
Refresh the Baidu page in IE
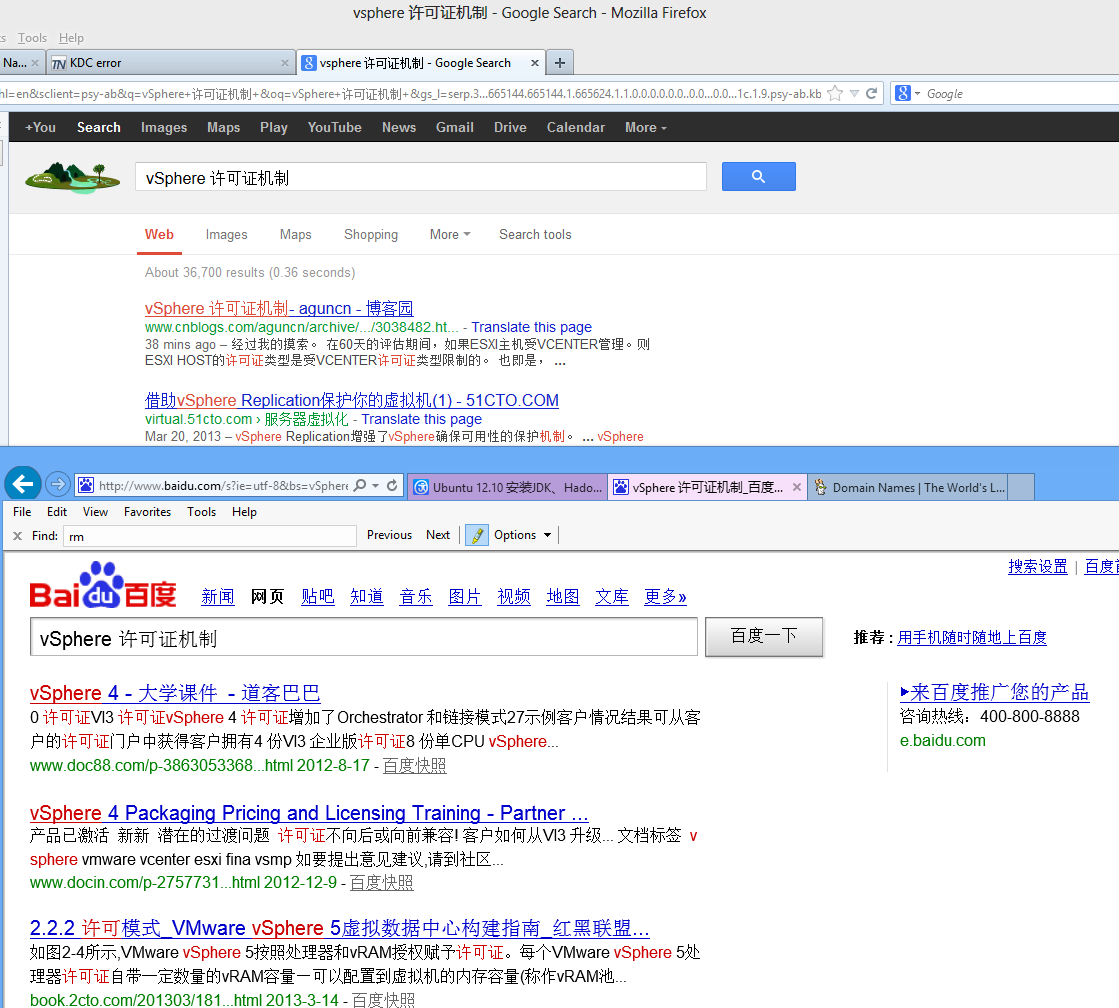point(392,485)
